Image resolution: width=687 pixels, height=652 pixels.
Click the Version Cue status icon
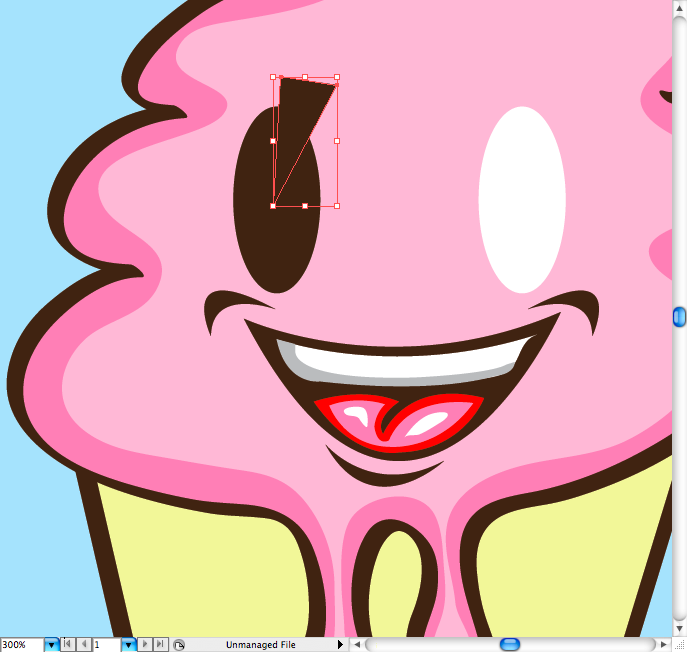179,645
